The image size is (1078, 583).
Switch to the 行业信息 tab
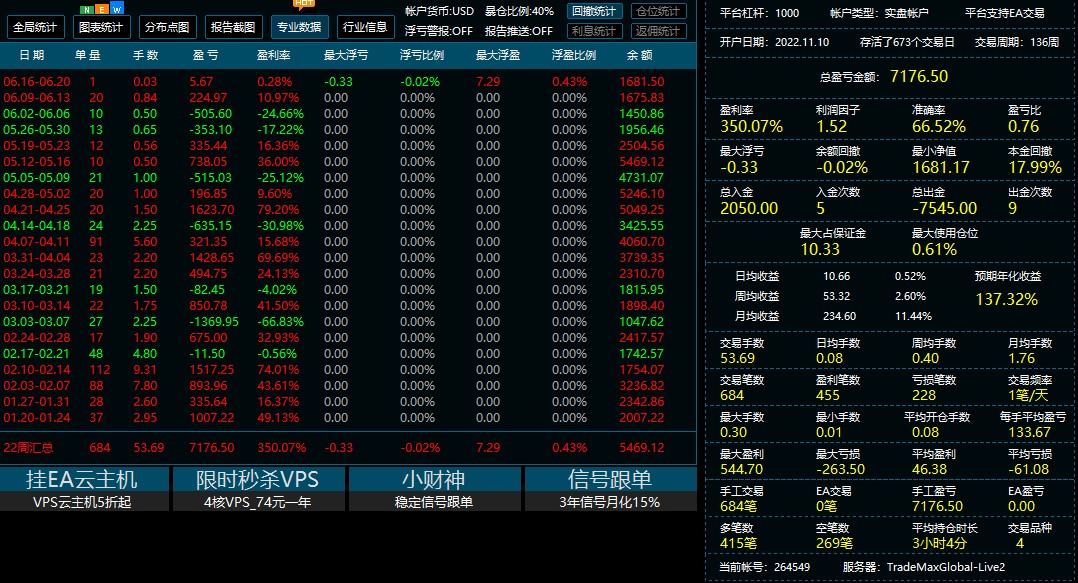(365, 28)
